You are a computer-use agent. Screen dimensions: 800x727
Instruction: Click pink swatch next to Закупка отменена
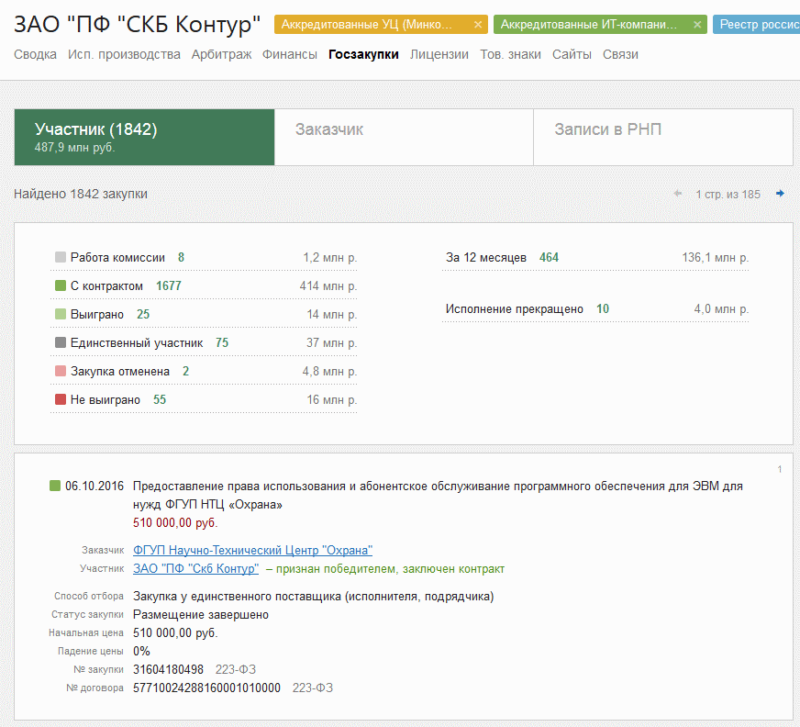[60, 370]
